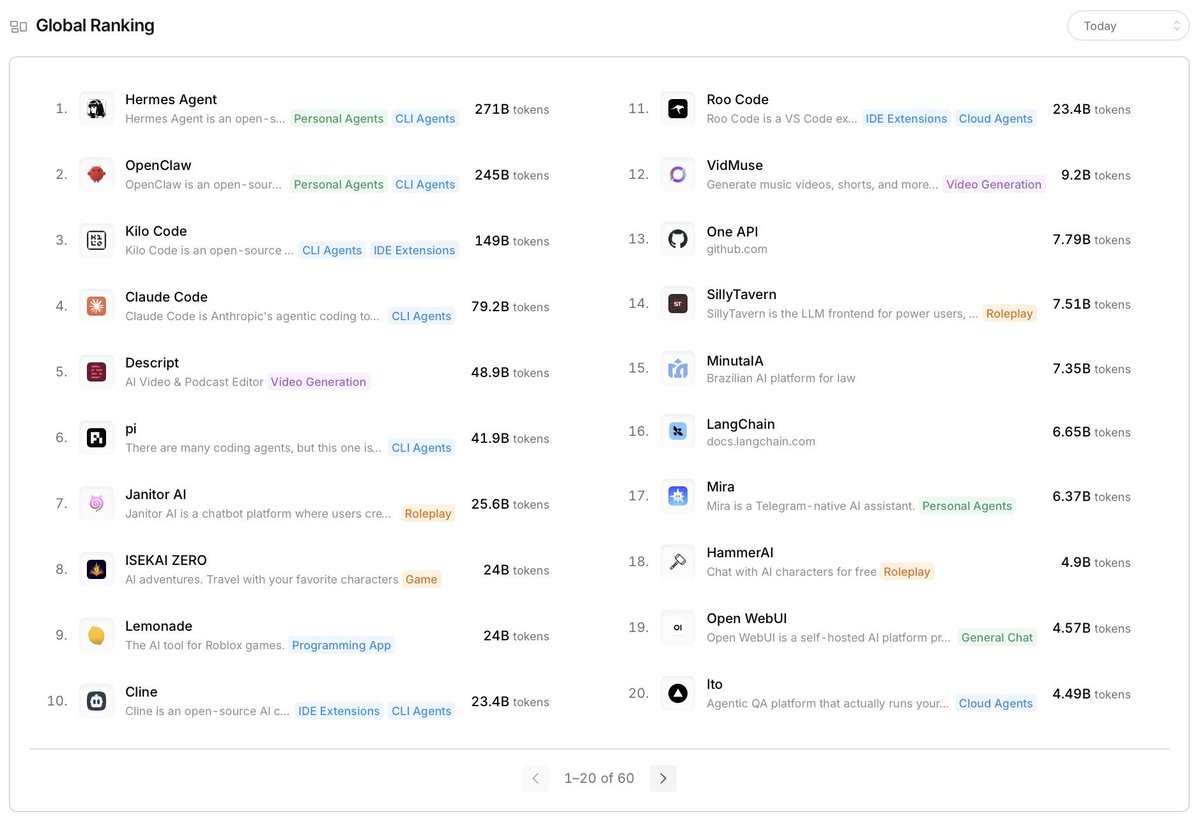The image size is (1200, 818).
Task: Select Personal Agents tag on Hermes Agent
Action: (338, 118)
